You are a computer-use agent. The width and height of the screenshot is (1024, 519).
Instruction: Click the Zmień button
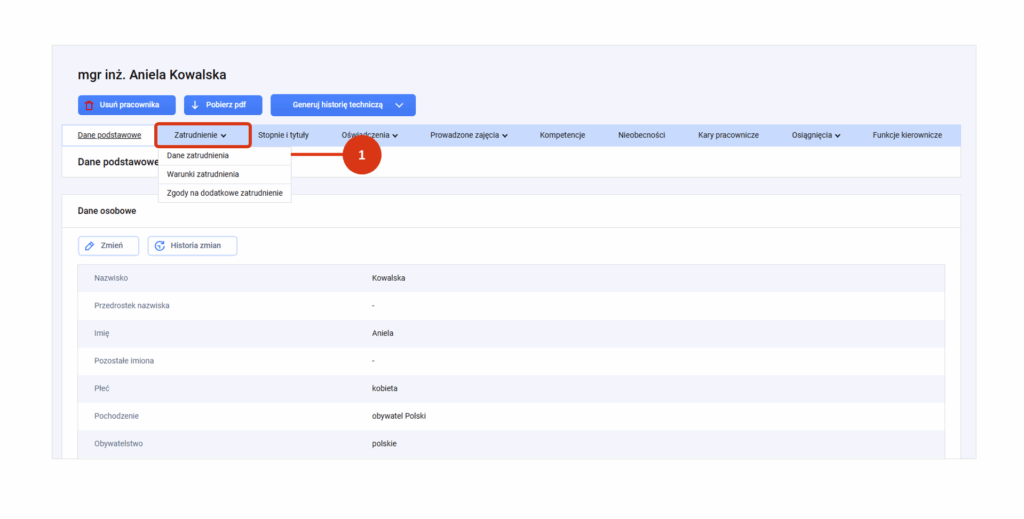click(x=108, y=246)
